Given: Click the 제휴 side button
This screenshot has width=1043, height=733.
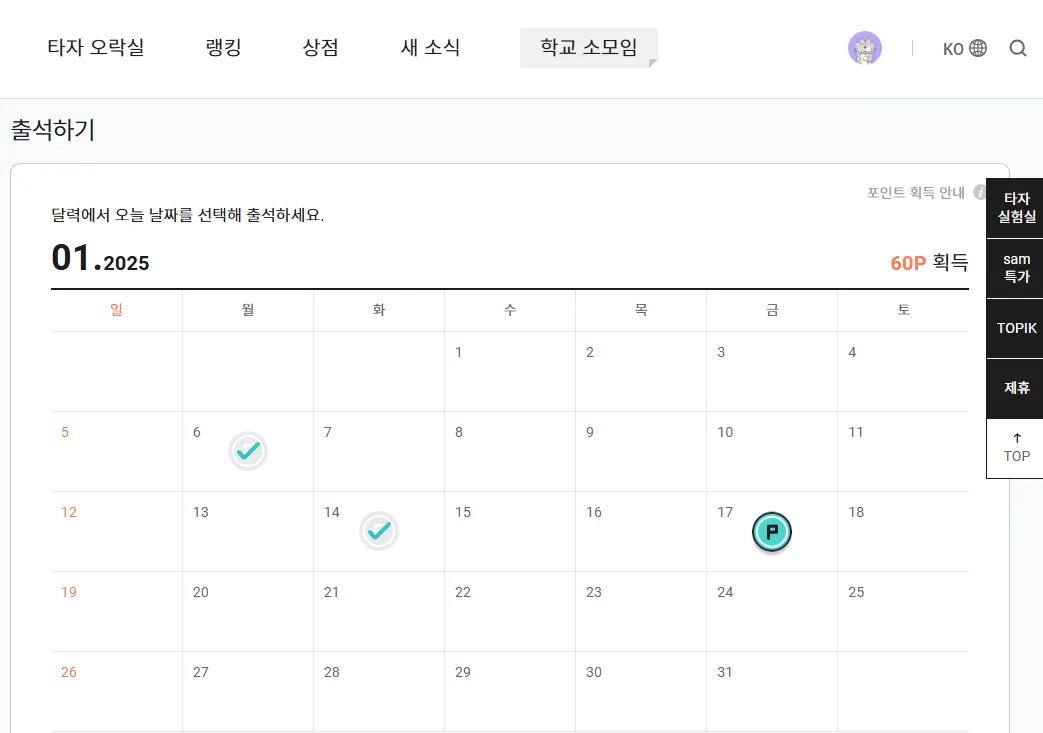Looking at the screenshot, I should (1016, 388).
